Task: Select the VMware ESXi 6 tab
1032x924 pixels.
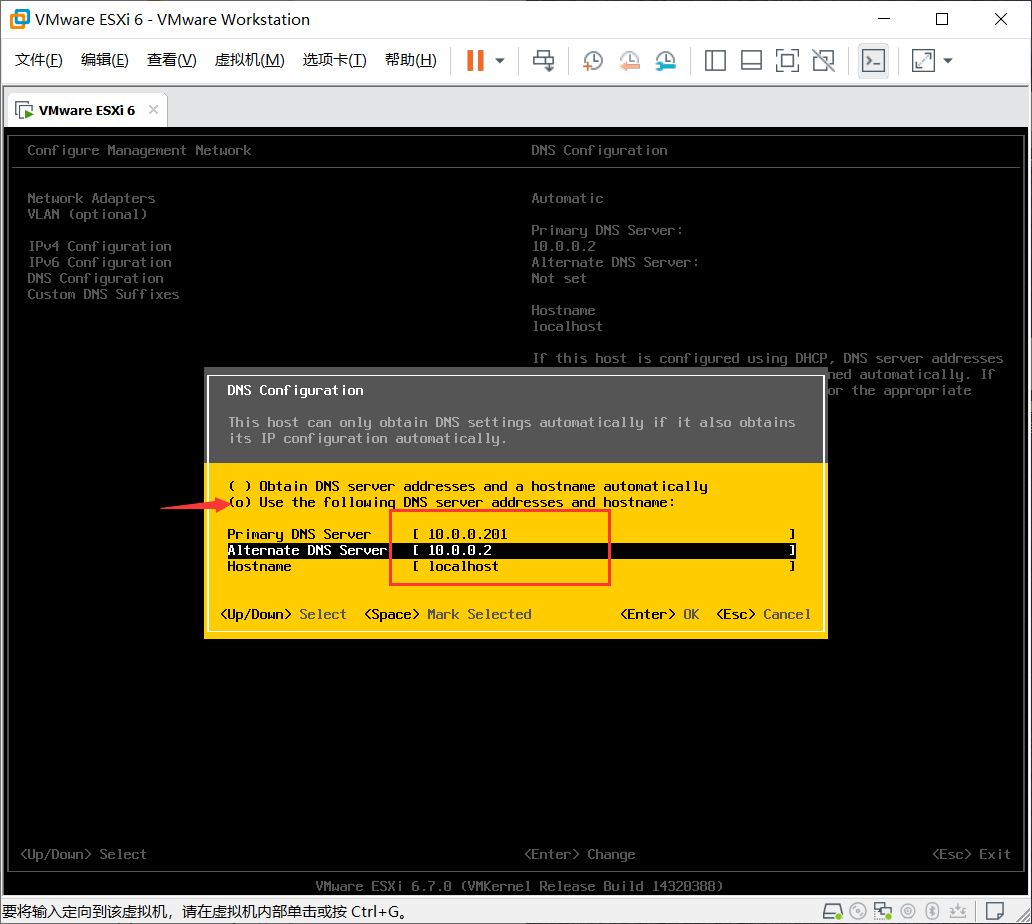Action: click(86, 110)
